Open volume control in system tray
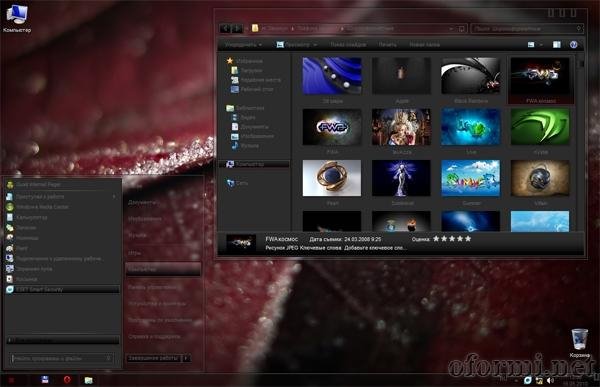The height and width of the screenshot is (387, 600). click(550, 380)
